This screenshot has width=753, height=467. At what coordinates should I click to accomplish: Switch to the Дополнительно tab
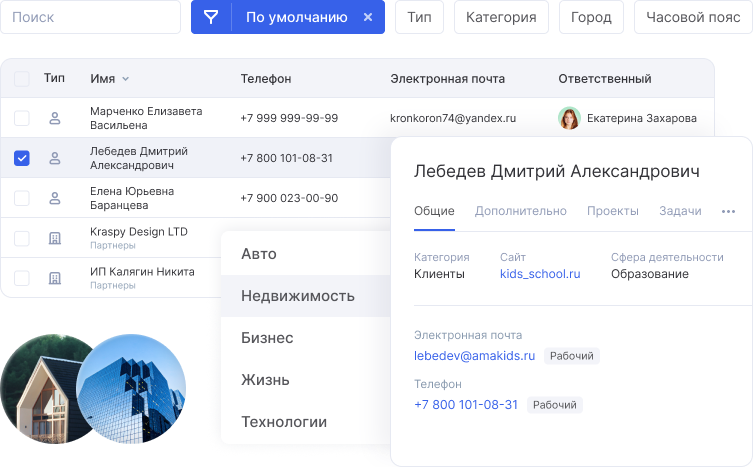(520, 211)
